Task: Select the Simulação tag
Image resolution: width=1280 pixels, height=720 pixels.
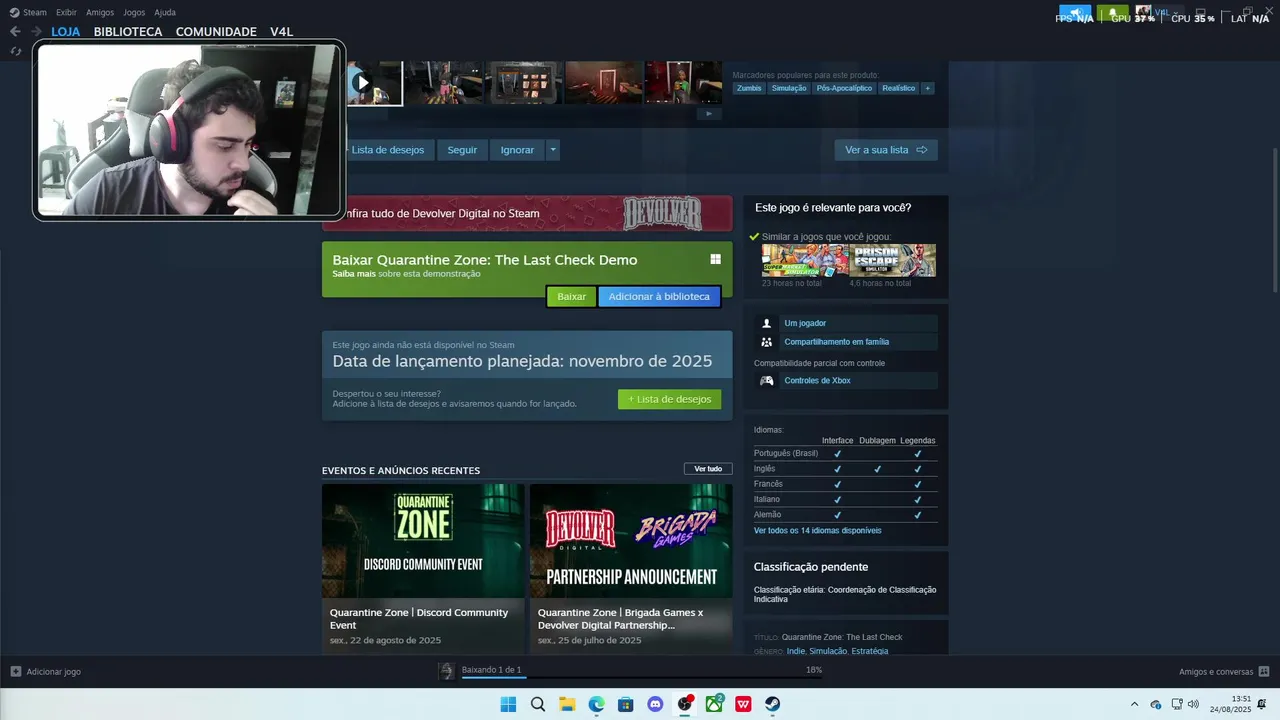Action: click(x=789, y=88)
